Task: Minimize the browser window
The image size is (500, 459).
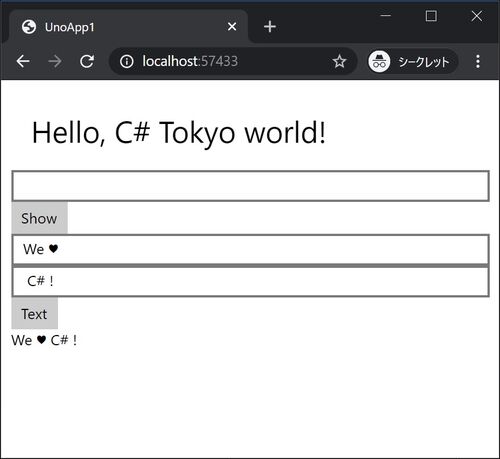Action: point(386,16)
